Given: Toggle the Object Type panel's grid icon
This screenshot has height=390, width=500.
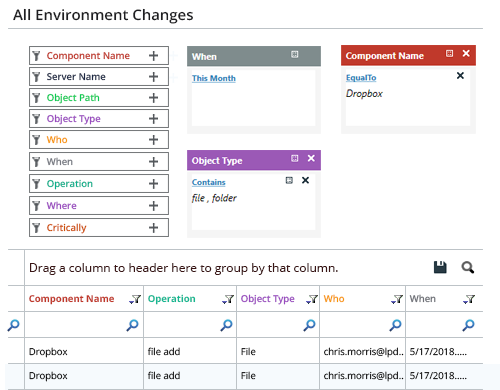Looking at the screenshot, I should pyautogui.click(x=295, y=158).
